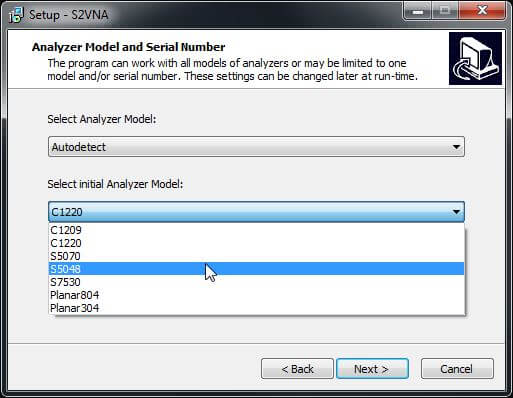The height and width of the screenshot is (398, 513).
Task: Collapse the initial Analyzer Model combo box
Action: (256, 212)
